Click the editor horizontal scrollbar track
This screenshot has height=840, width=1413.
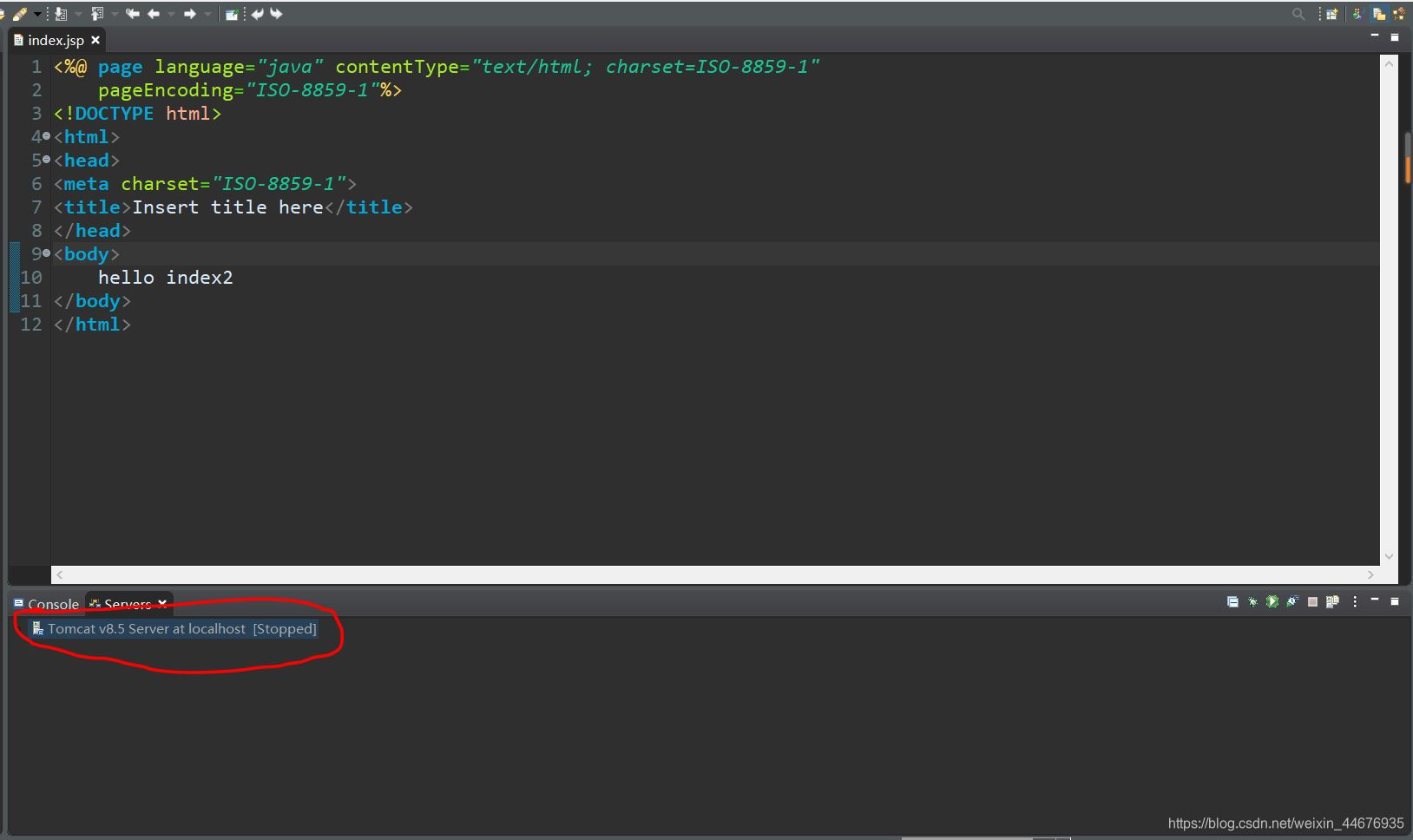click(x=714, y=574)
